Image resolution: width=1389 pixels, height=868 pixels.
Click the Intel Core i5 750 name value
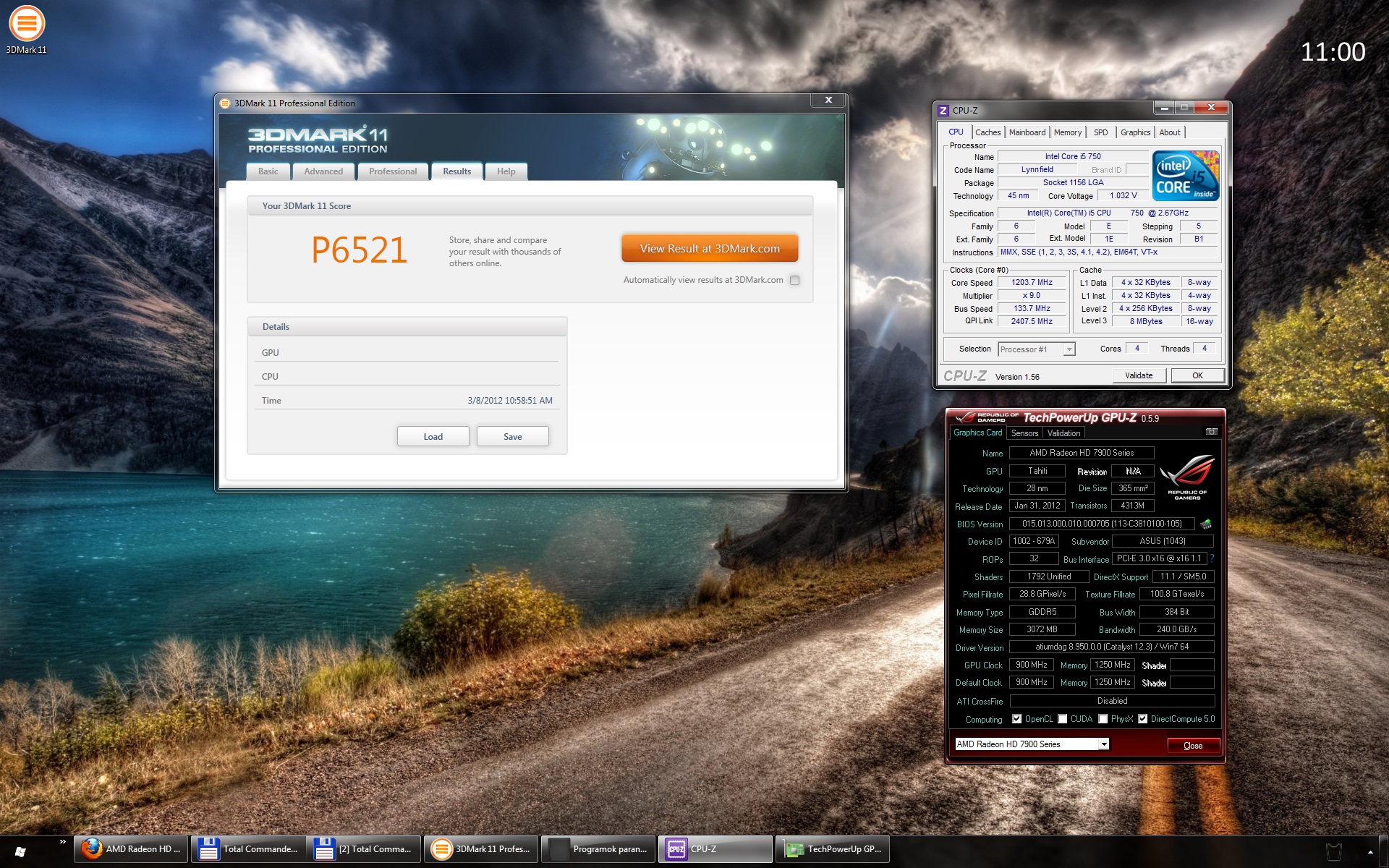click(x=1073, y=156)
